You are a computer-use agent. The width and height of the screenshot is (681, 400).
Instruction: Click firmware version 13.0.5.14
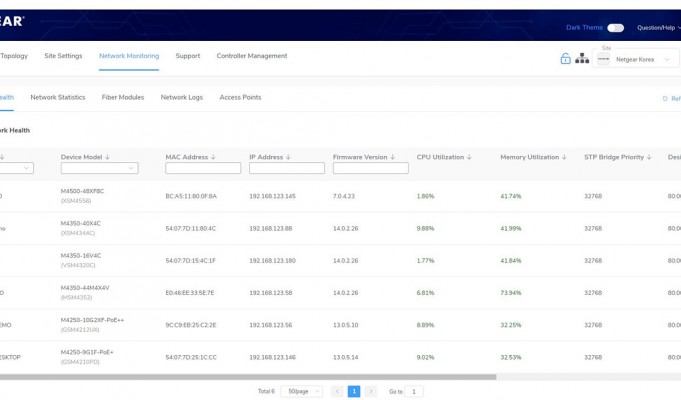[346, 357]
